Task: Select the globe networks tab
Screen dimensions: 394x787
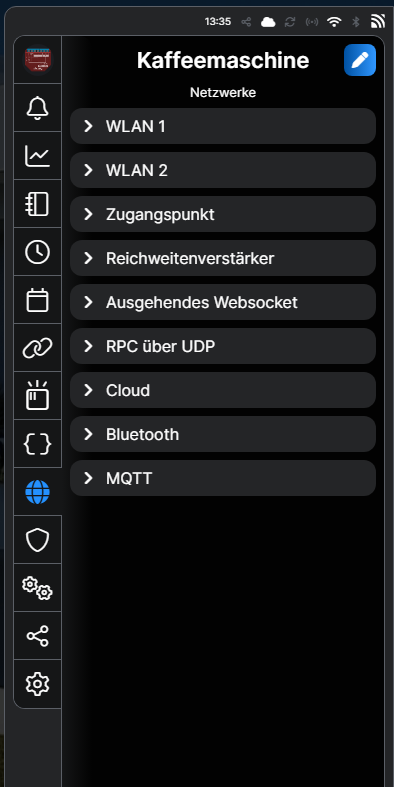Action: [x=38, y=492]
